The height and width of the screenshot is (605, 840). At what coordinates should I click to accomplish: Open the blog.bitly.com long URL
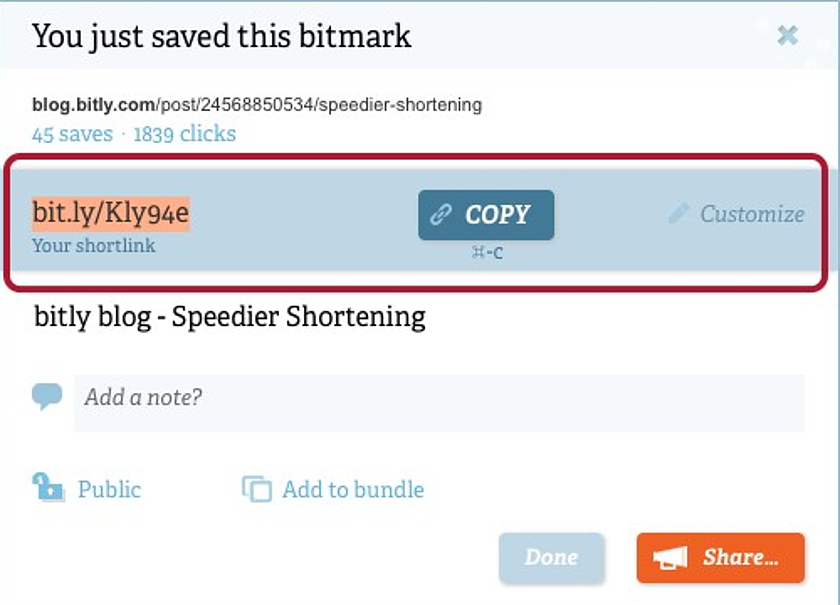point(257,105)
